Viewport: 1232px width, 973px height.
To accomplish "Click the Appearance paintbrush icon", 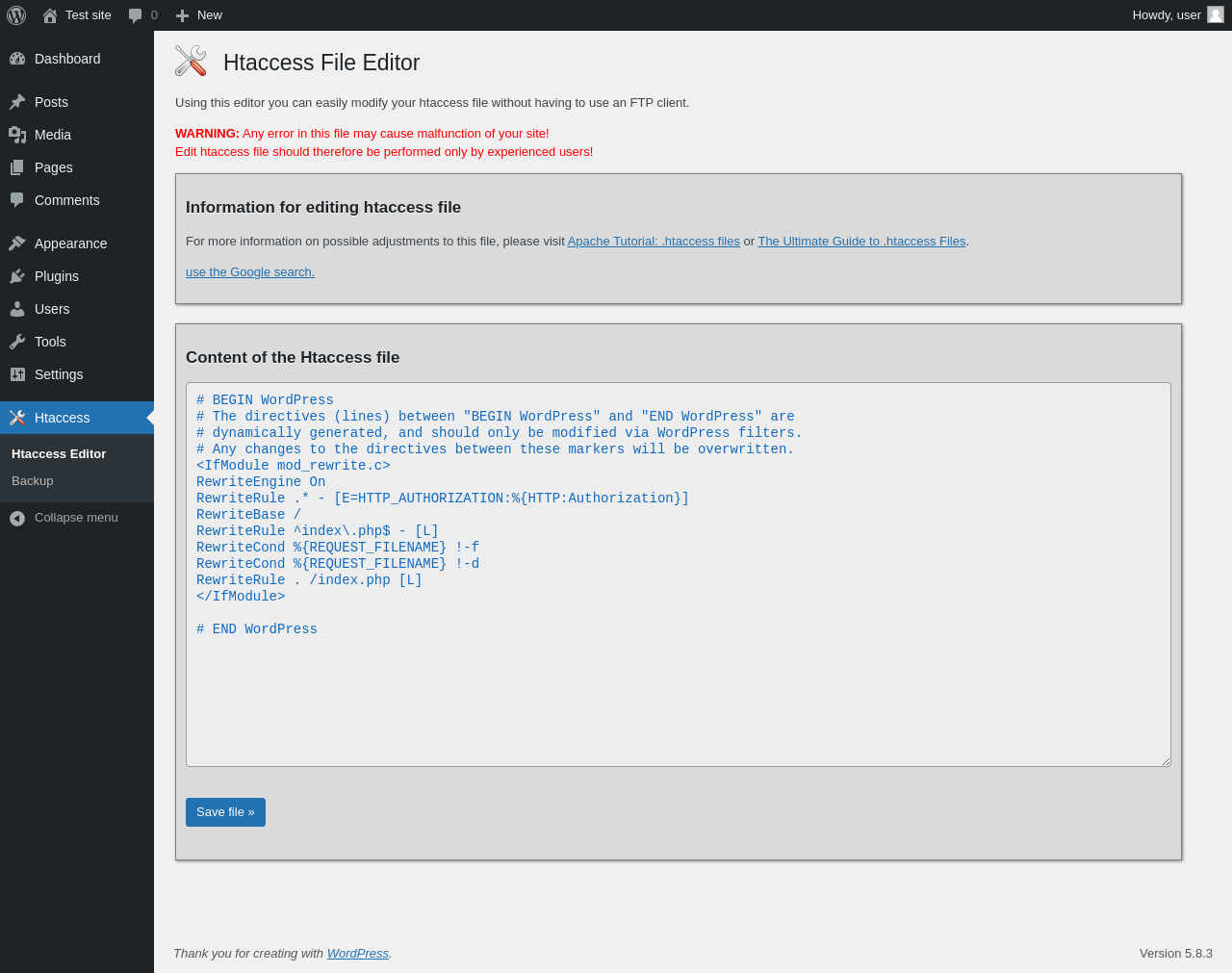I will (17, 243).
